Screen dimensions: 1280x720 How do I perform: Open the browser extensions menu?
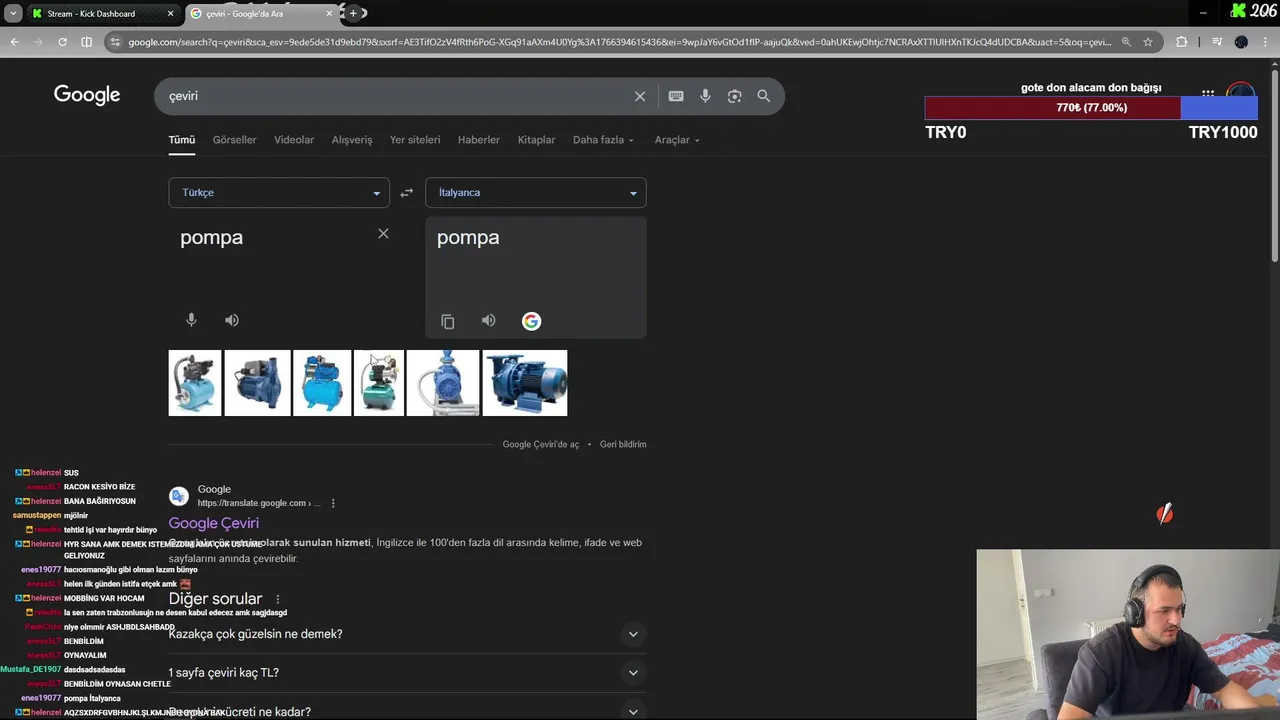coord(1182,42)
